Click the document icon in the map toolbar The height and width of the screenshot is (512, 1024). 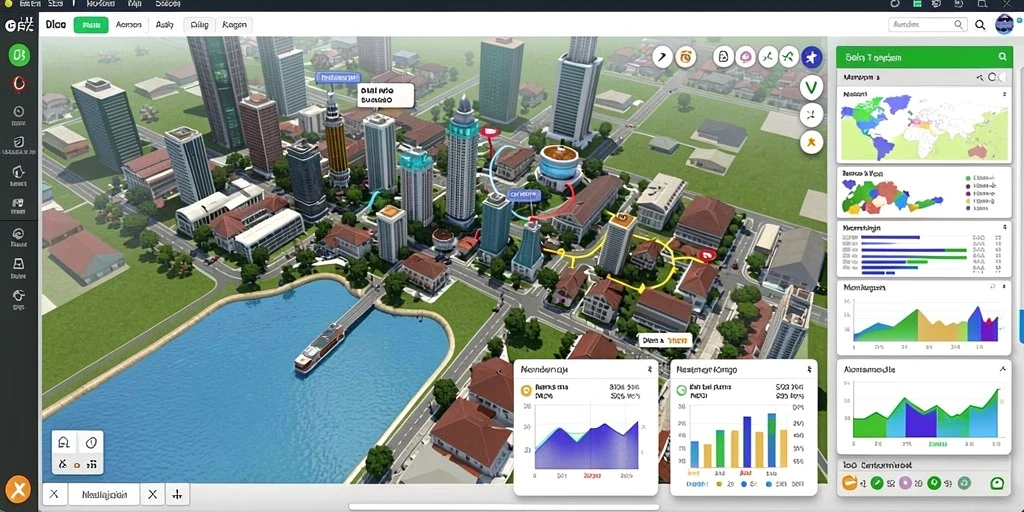(x=723, y=57)
